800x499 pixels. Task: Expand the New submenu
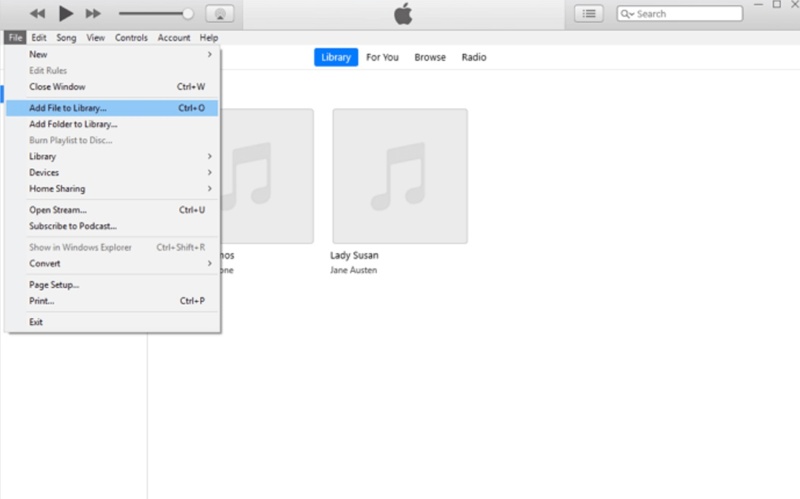click(112, 55)
